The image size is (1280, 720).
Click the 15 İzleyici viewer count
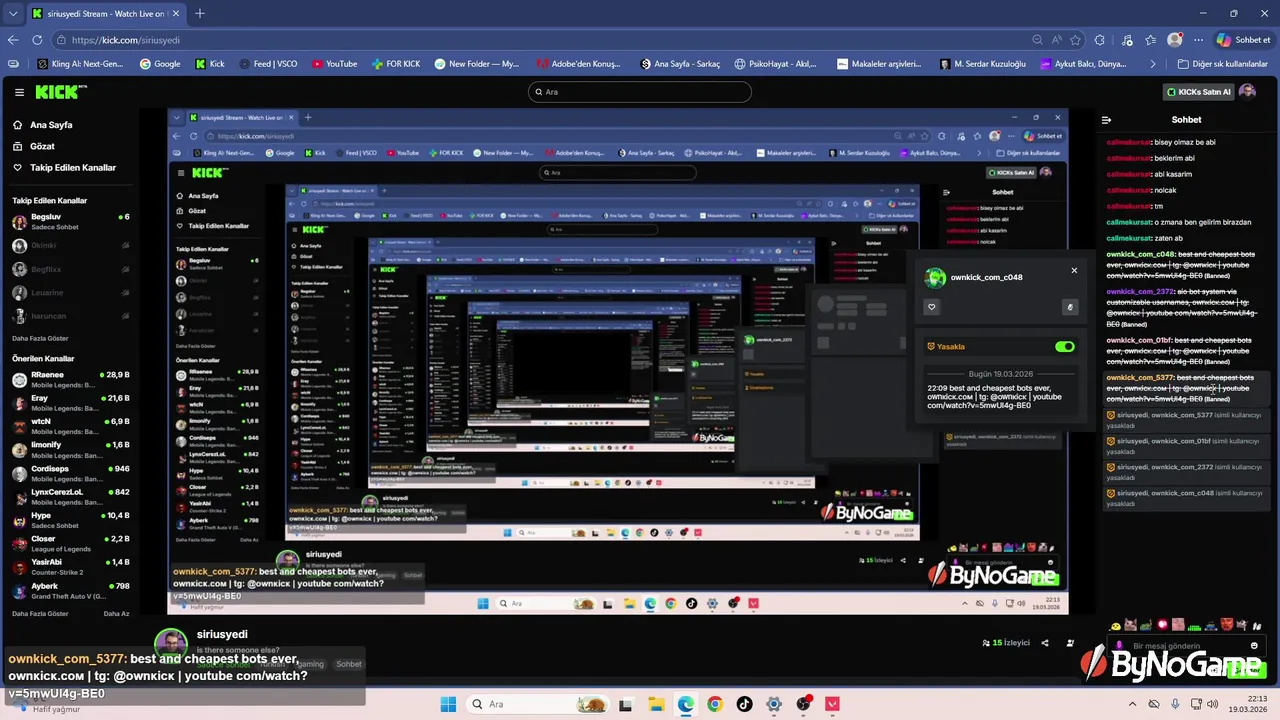tap(1006, 643)
